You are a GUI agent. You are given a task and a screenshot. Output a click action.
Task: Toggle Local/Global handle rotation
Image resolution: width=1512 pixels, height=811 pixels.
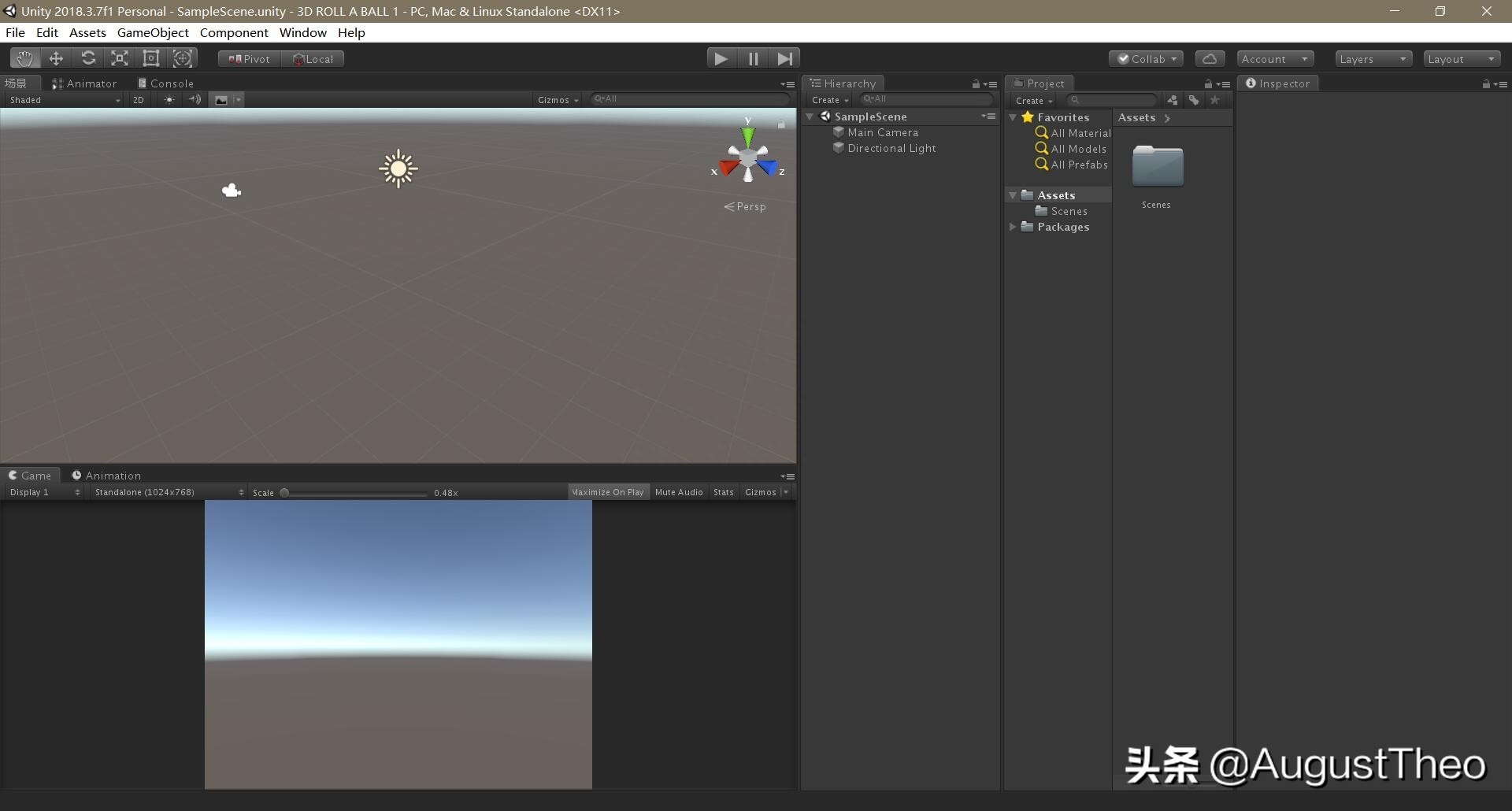click(313, 59)
